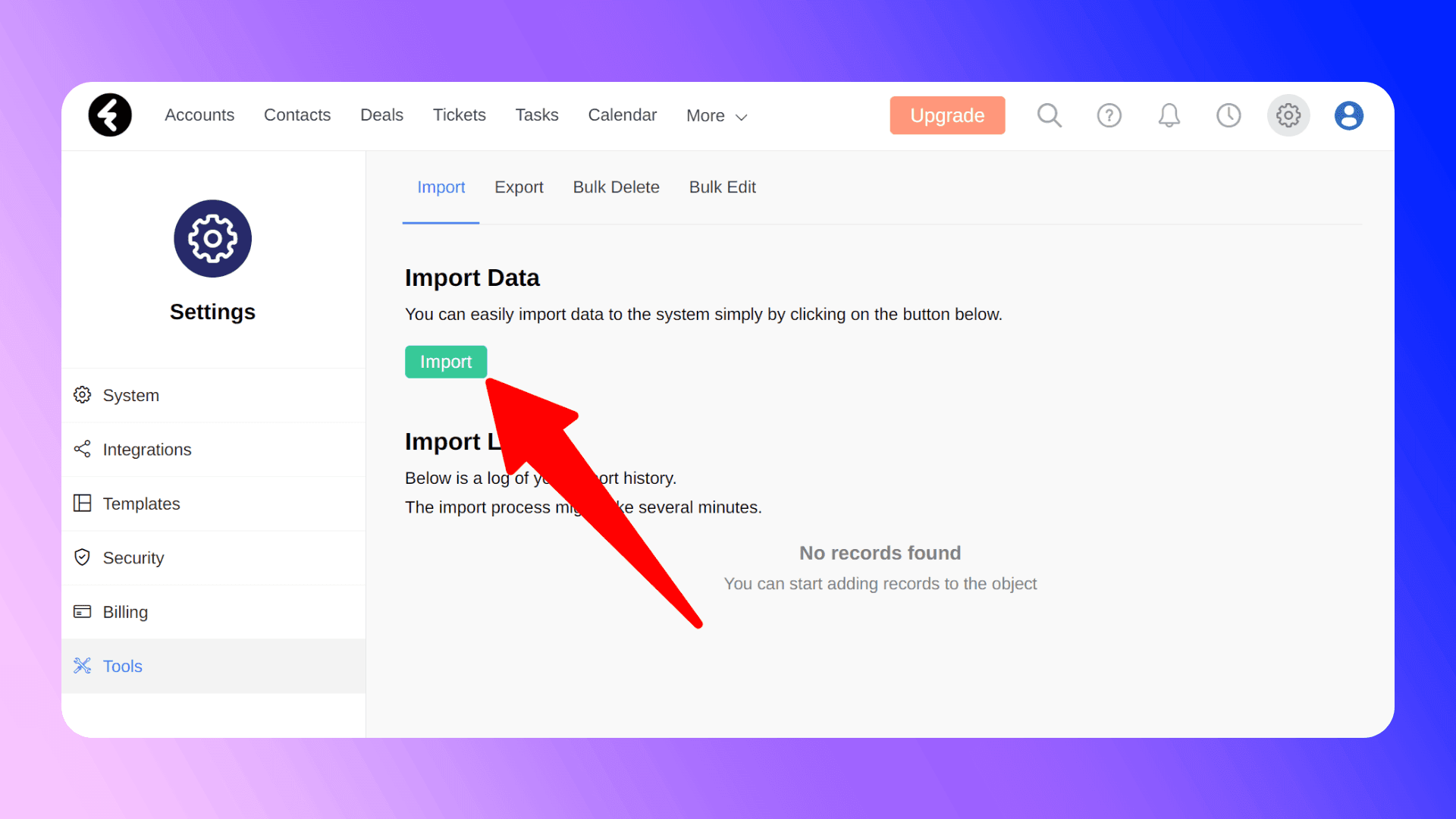
Task: Click 'You can start adding records' text
Action: [880, 584]
